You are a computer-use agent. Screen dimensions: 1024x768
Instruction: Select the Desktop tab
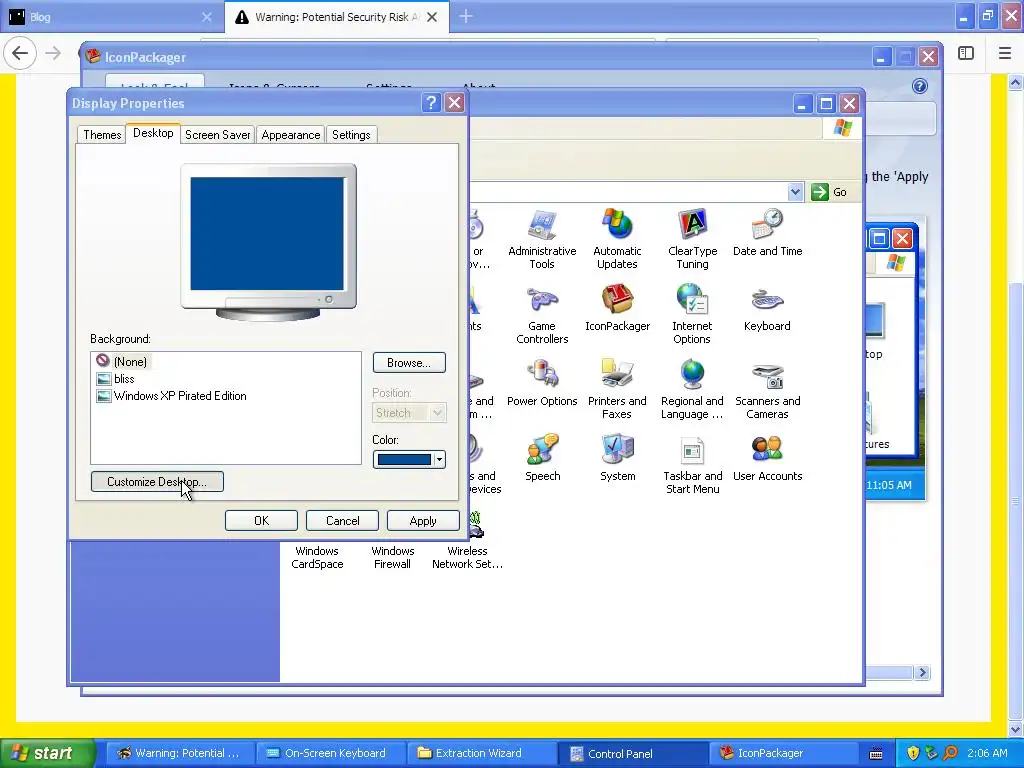(153, 133)
